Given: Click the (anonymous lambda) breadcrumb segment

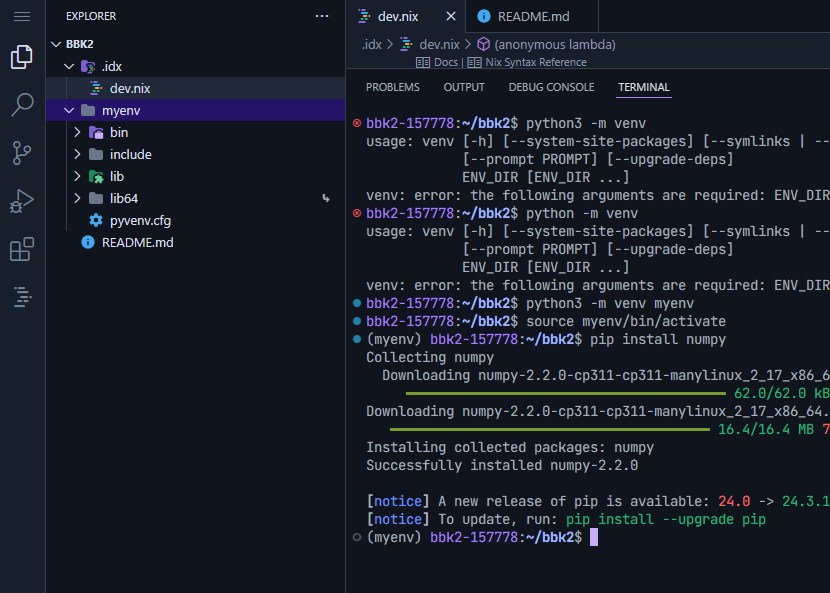Looking at the screenshot, I should pyautogui.click(x=555, y=44).
